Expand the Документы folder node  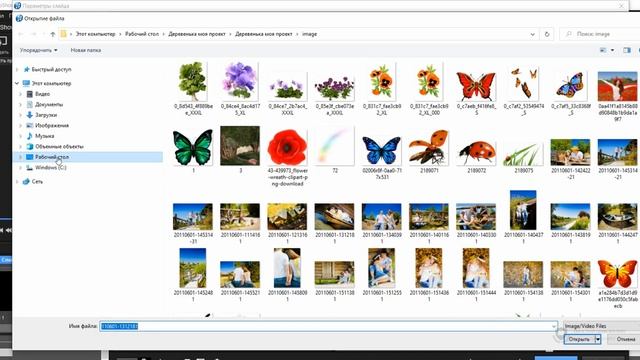click(20, 104)
